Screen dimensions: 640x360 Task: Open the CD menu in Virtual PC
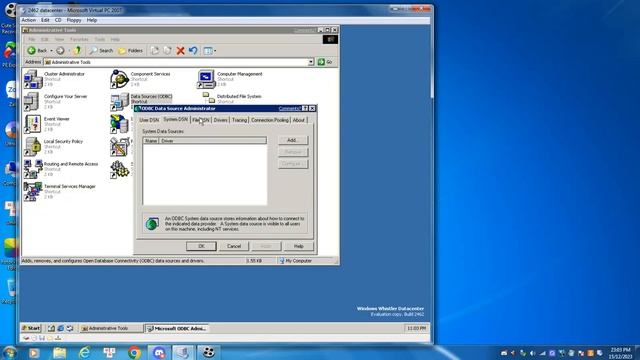click(58, 20)
